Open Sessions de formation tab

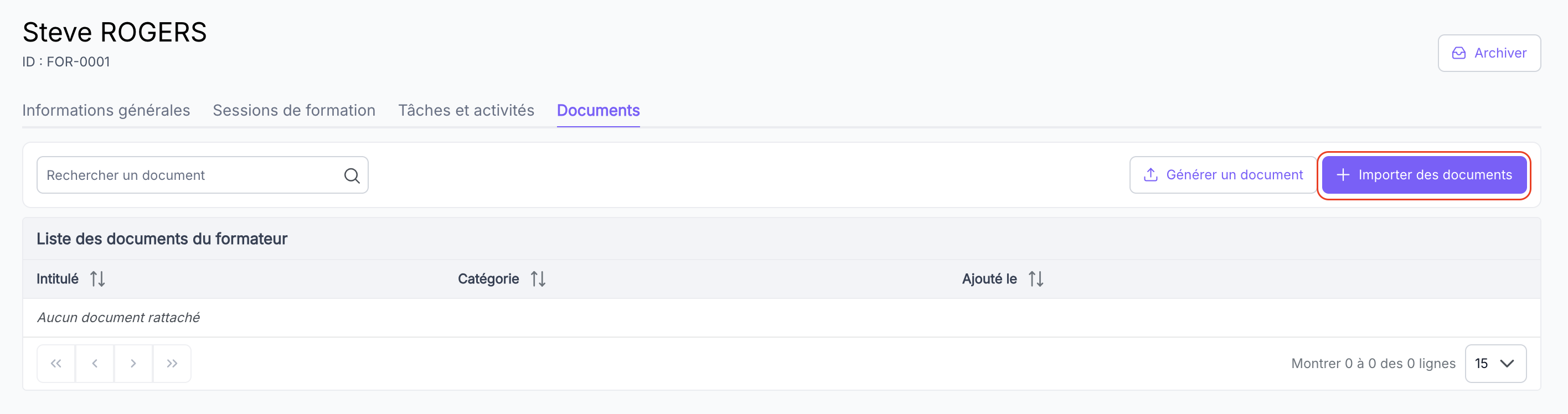pos(294,110)
